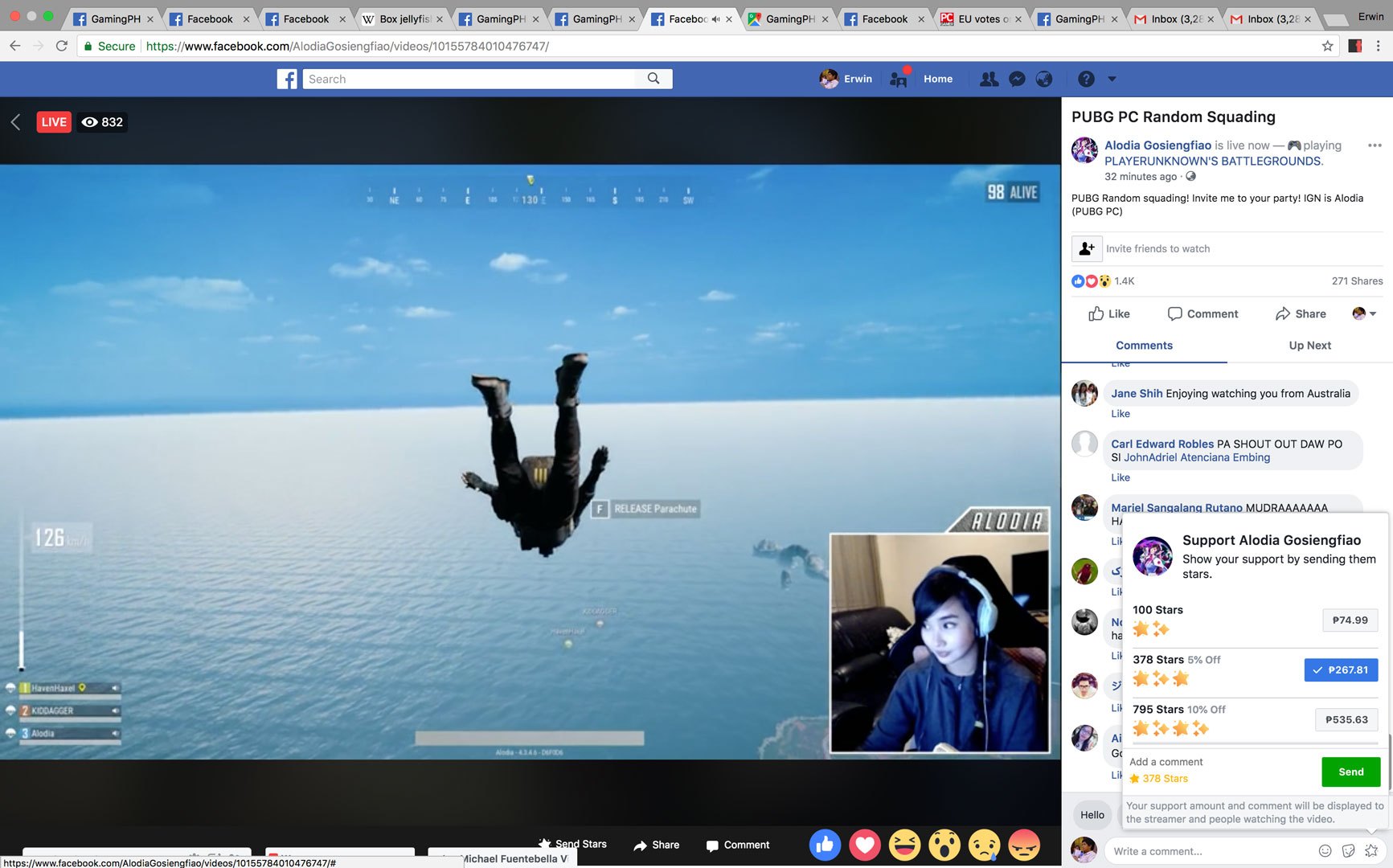
Task: Select the Love heart reaction
Action: coord(865,845)
